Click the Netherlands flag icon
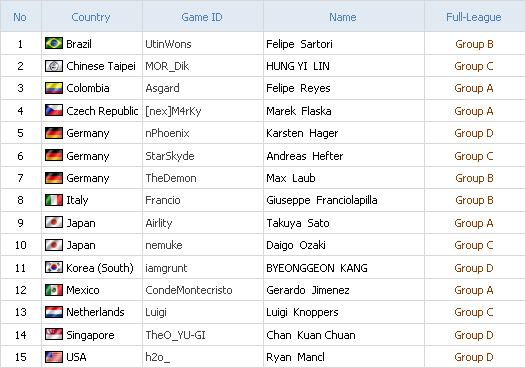Screen dimensions: 526x368 (54, 312)
